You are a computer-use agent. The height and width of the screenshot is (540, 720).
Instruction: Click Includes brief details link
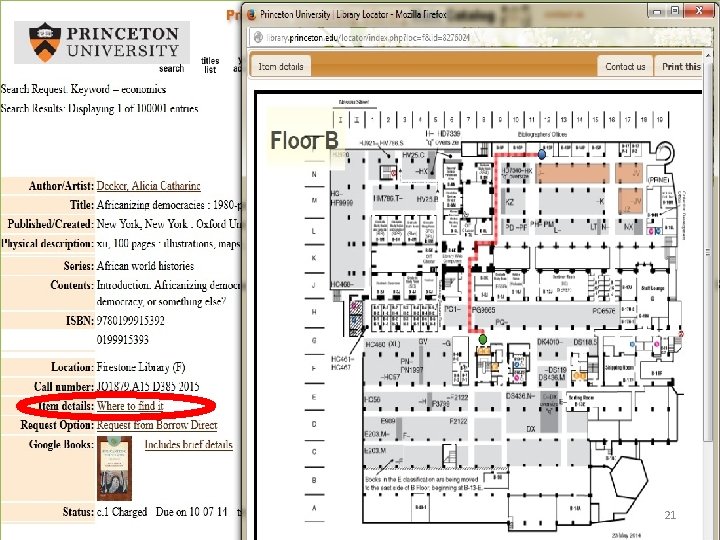coord(189,444)
